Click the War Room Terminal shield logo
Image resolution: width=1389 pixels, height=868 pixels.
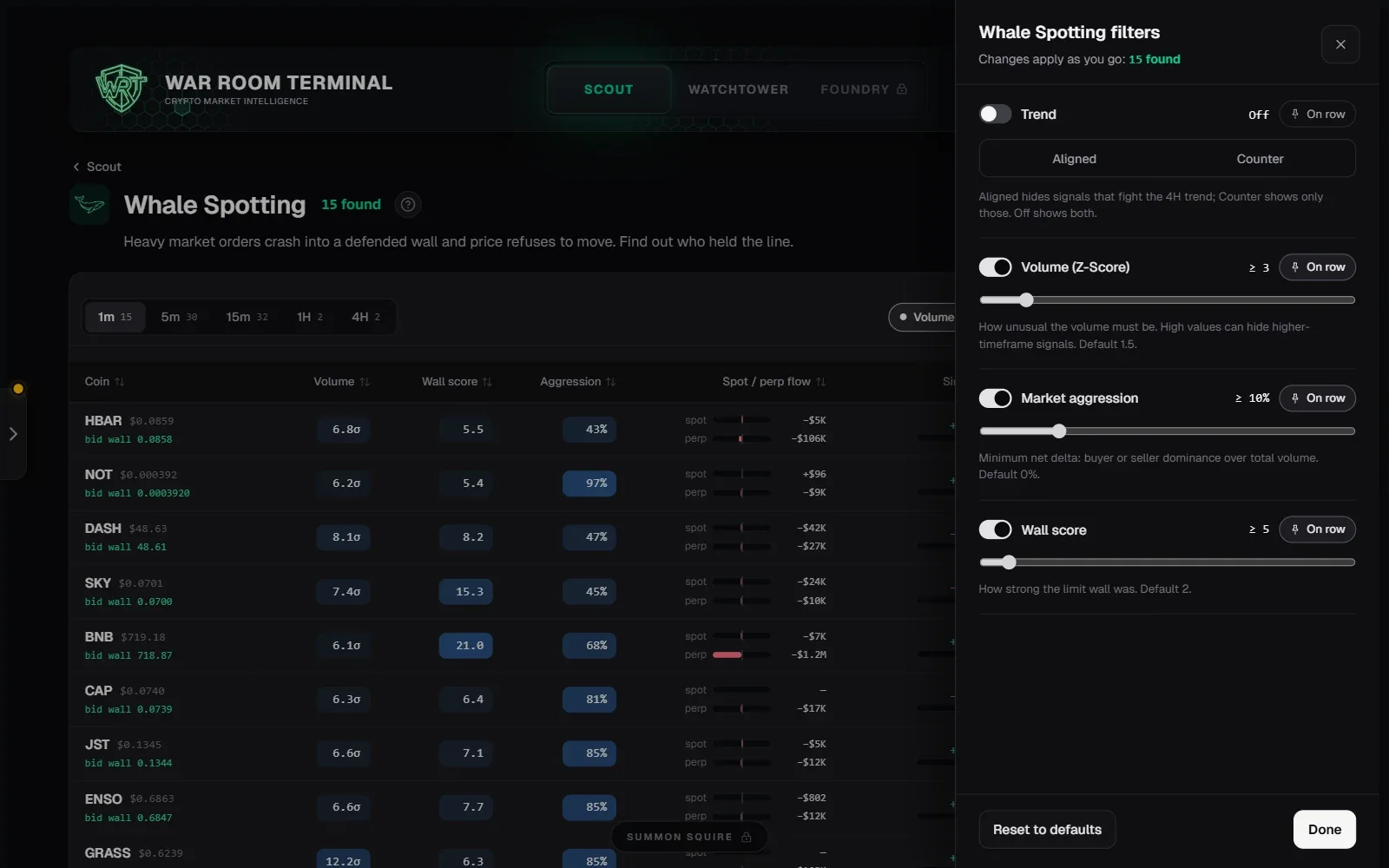[121, 89]
